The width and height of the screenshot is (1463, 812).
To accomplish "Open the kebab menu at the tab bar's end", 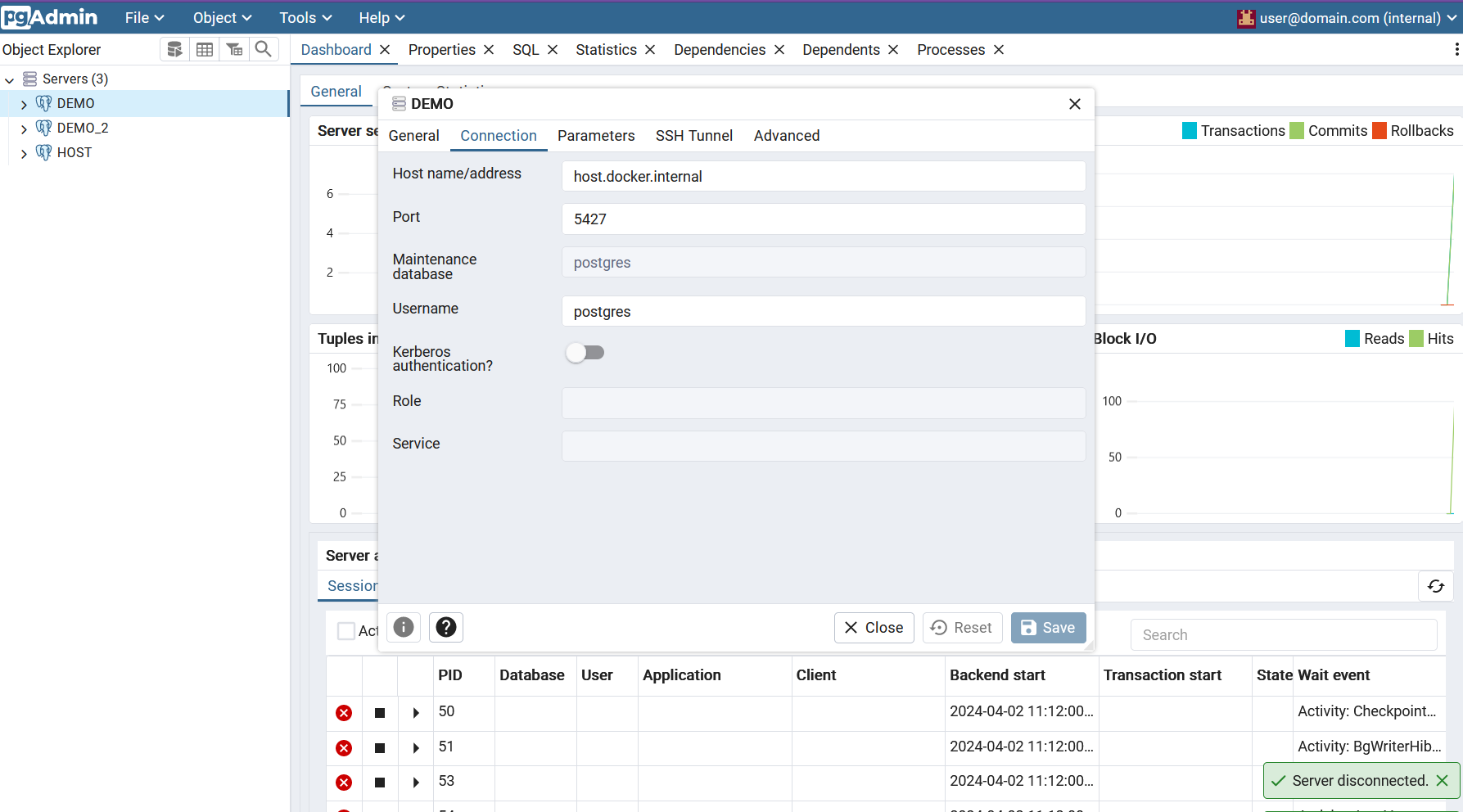I will pos(1456,50).
